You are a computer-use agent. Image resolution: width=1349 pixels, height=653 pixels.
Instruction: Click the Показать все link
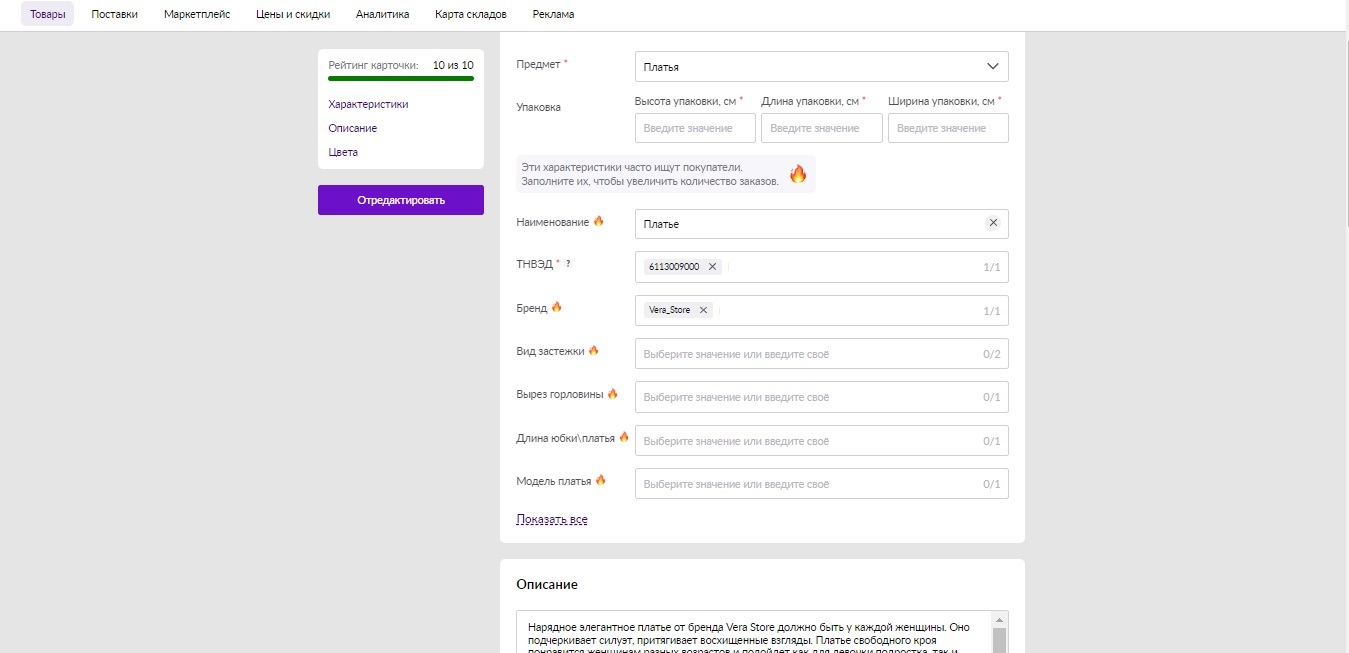click(551, 520)
